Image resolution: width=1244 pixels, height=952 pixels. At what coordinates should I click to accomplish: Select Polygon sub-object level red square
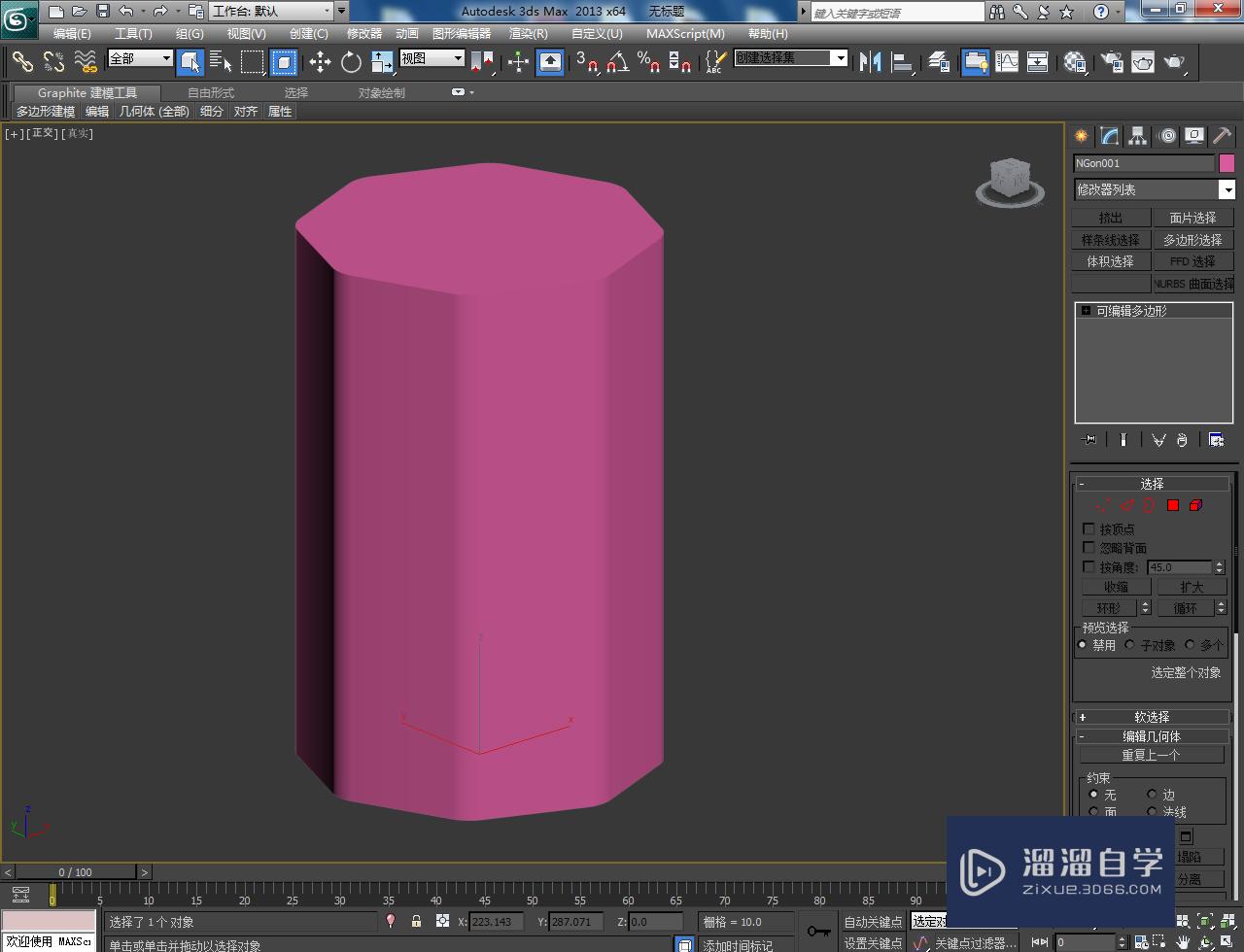point(1173,505)
